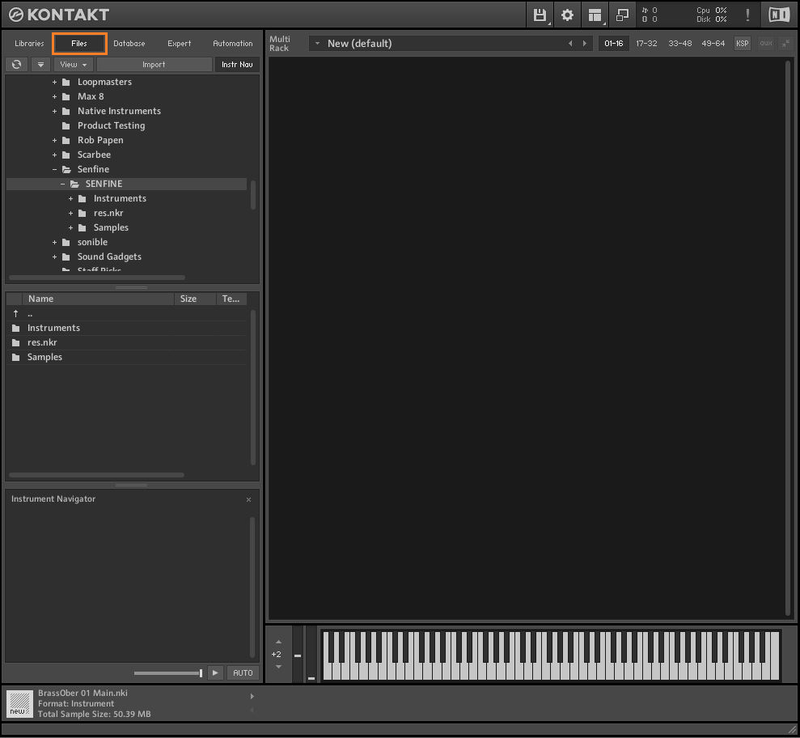
Task: Click the minimize view icon
Action: (622, 15)
